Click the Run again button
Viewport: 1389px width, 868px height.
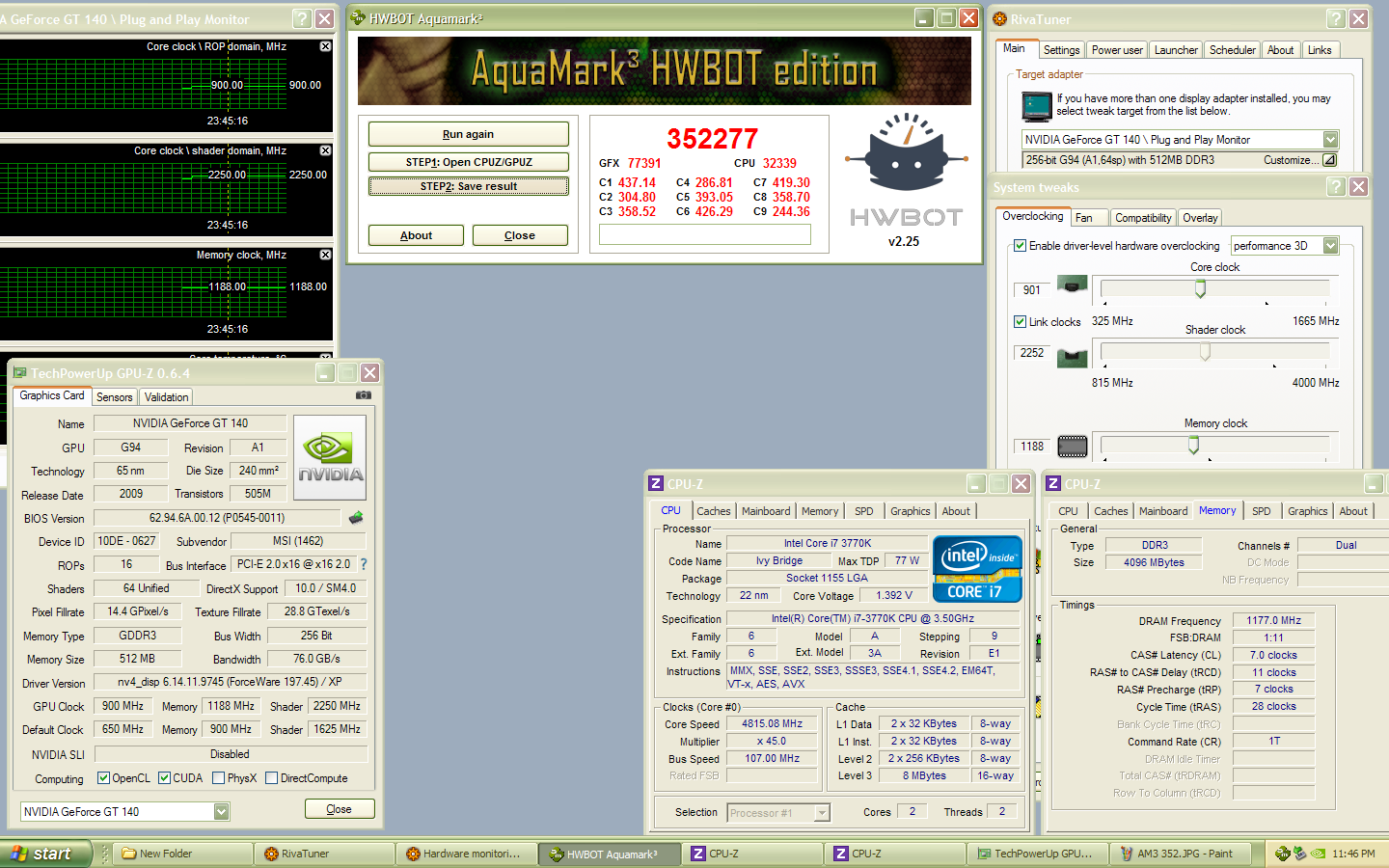pos(468,134)
